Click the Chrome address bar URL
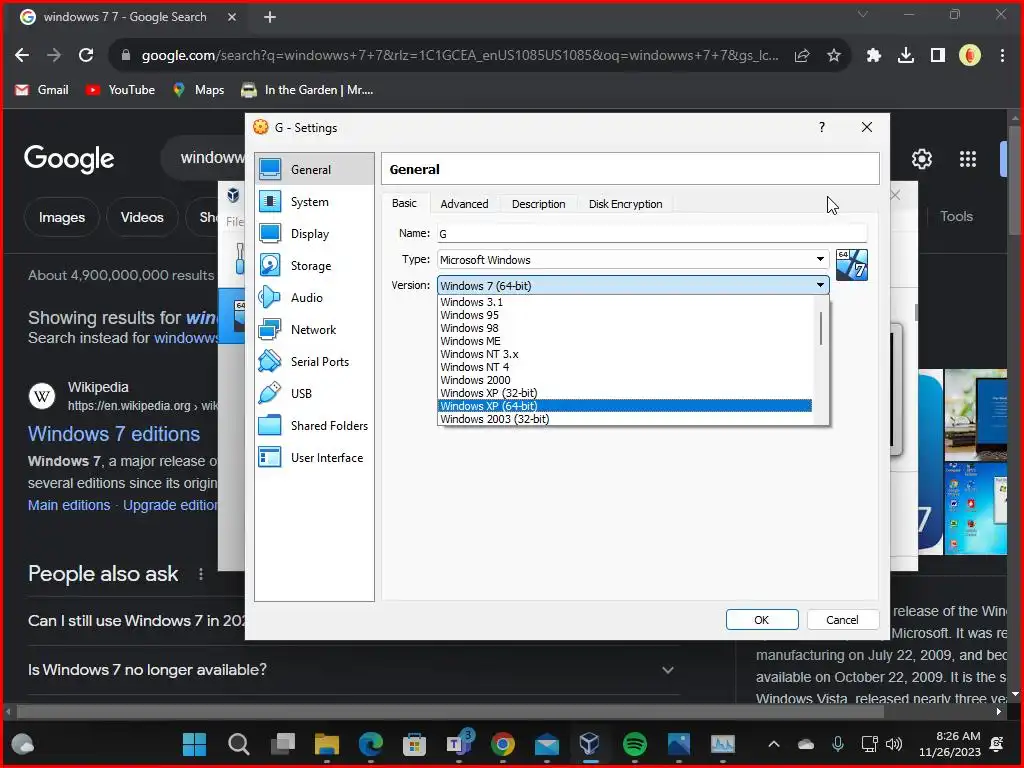The image size is (1024, 768). tap(460, 56)
